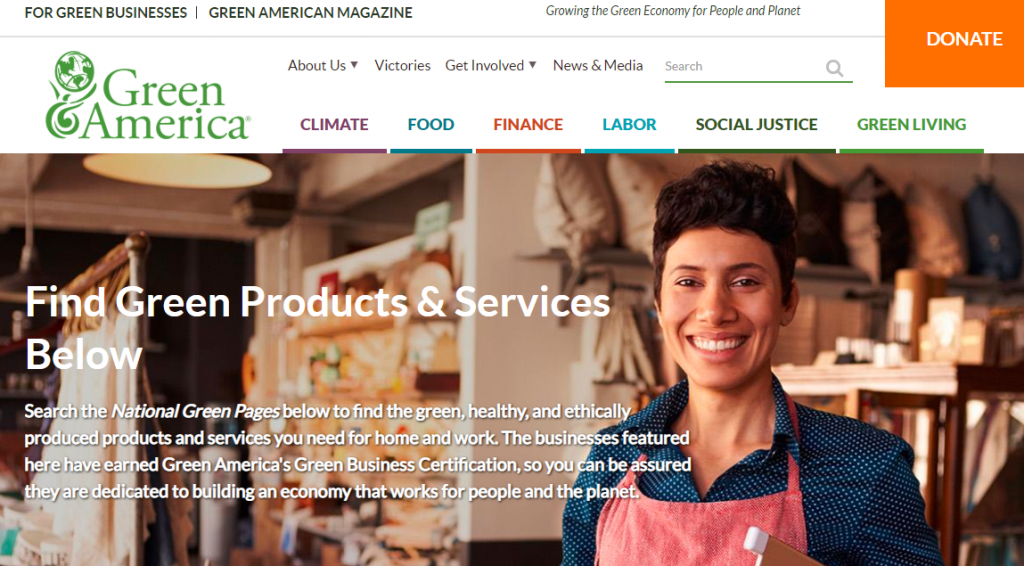Focus the Search input field
This screenshot has height=566, width=1024.
point(743,67)
